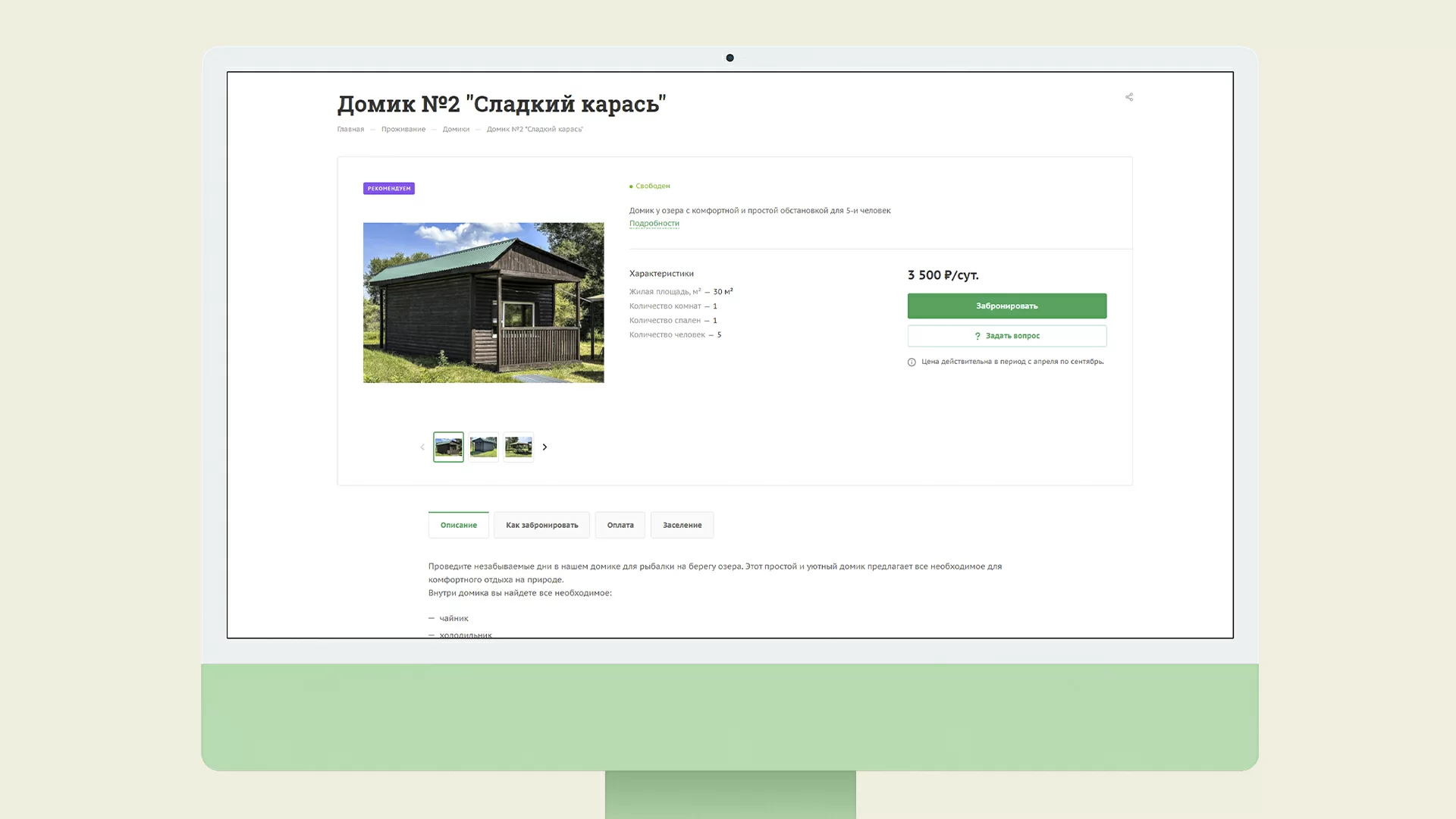Go to Главная breadcrumb link

tap(350, 130)
